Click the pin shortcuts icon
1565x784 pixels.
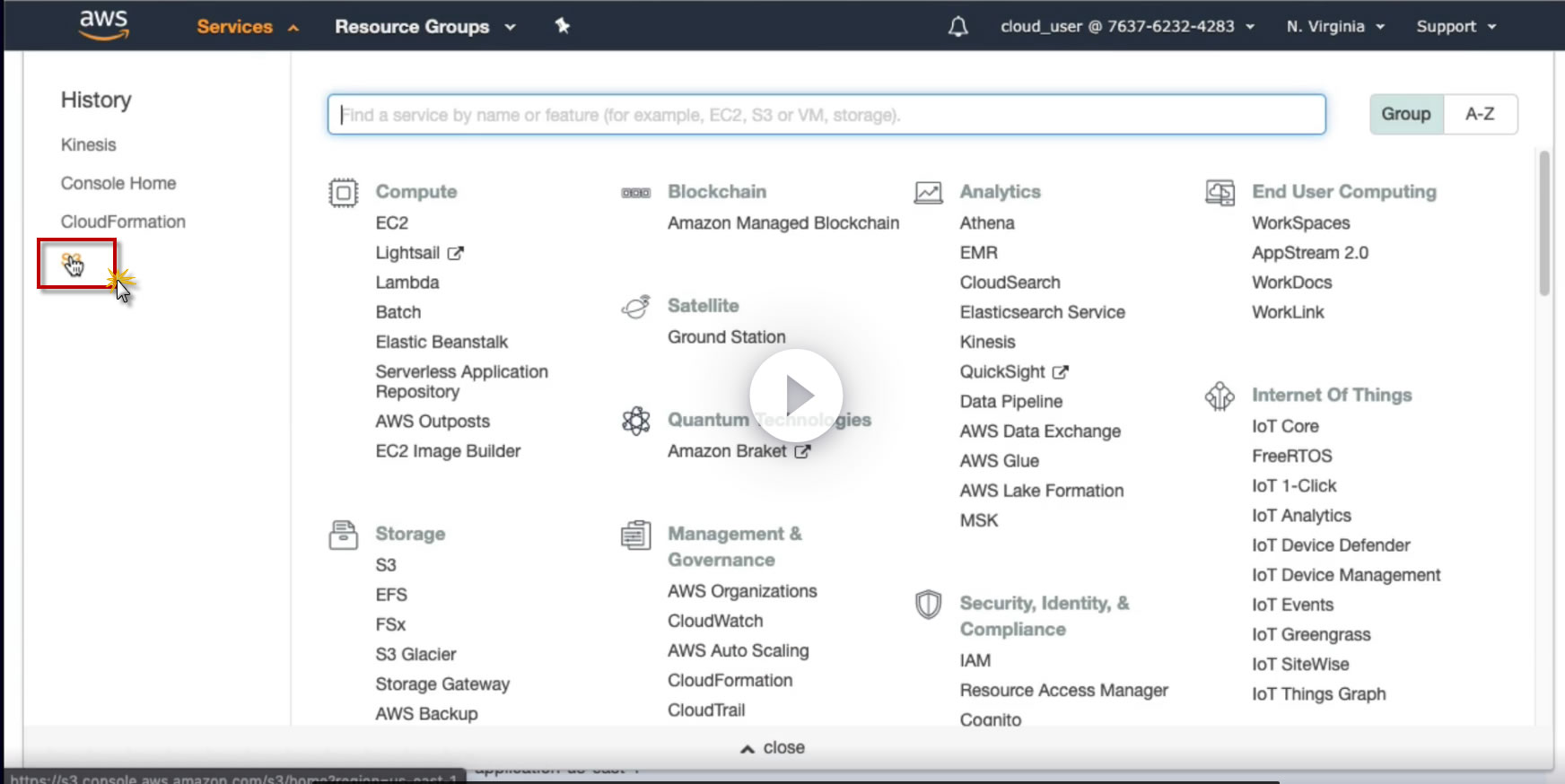pyautogui.click(x=563, y=26)
